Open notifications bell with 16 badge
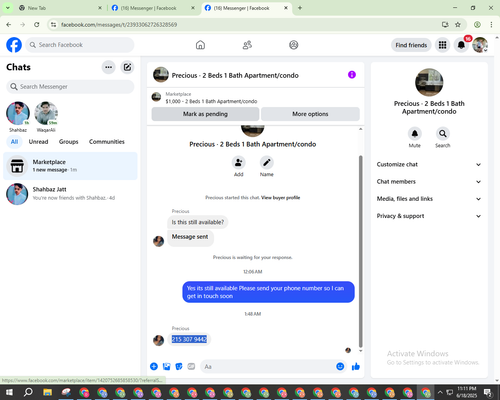Screen dimensions: 500x400 [461, 45]
